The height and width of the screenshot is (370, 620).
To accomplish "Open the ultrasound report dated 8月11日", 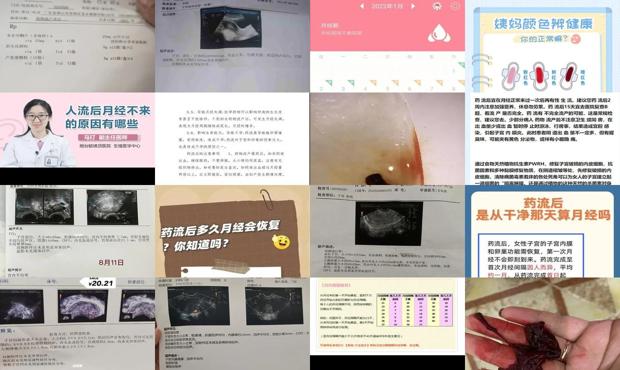I will 78,232.
